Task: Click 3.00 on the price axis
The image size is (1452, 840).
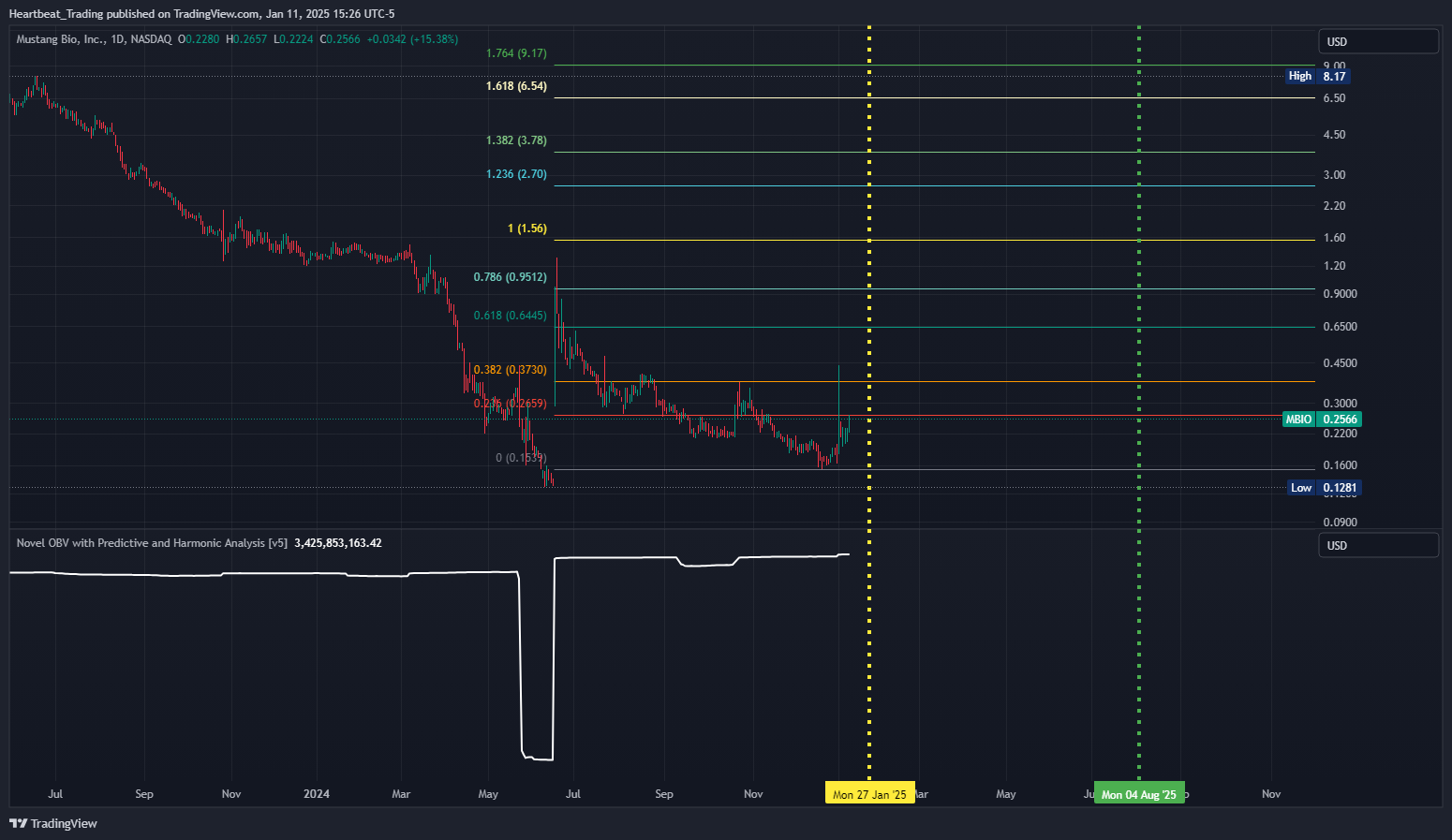Action: 1334,175
